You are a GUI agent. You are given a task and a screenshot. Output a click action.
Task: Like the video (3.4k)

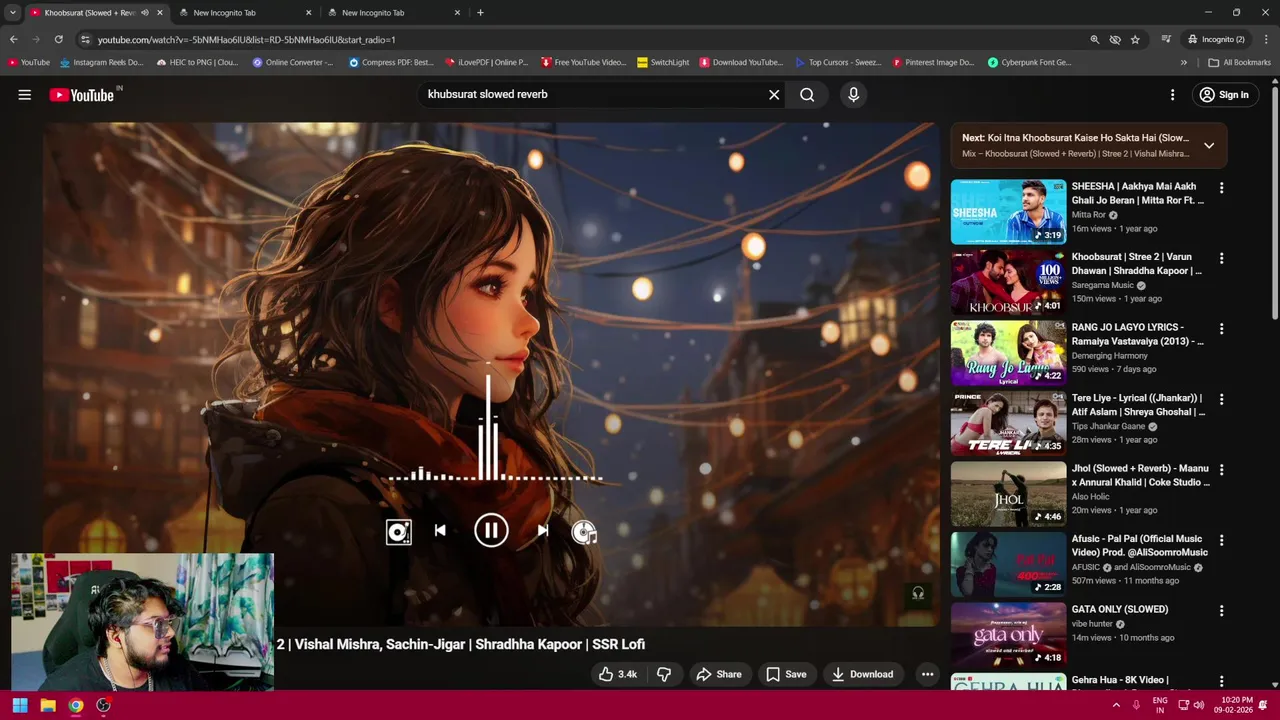(617, 674)
